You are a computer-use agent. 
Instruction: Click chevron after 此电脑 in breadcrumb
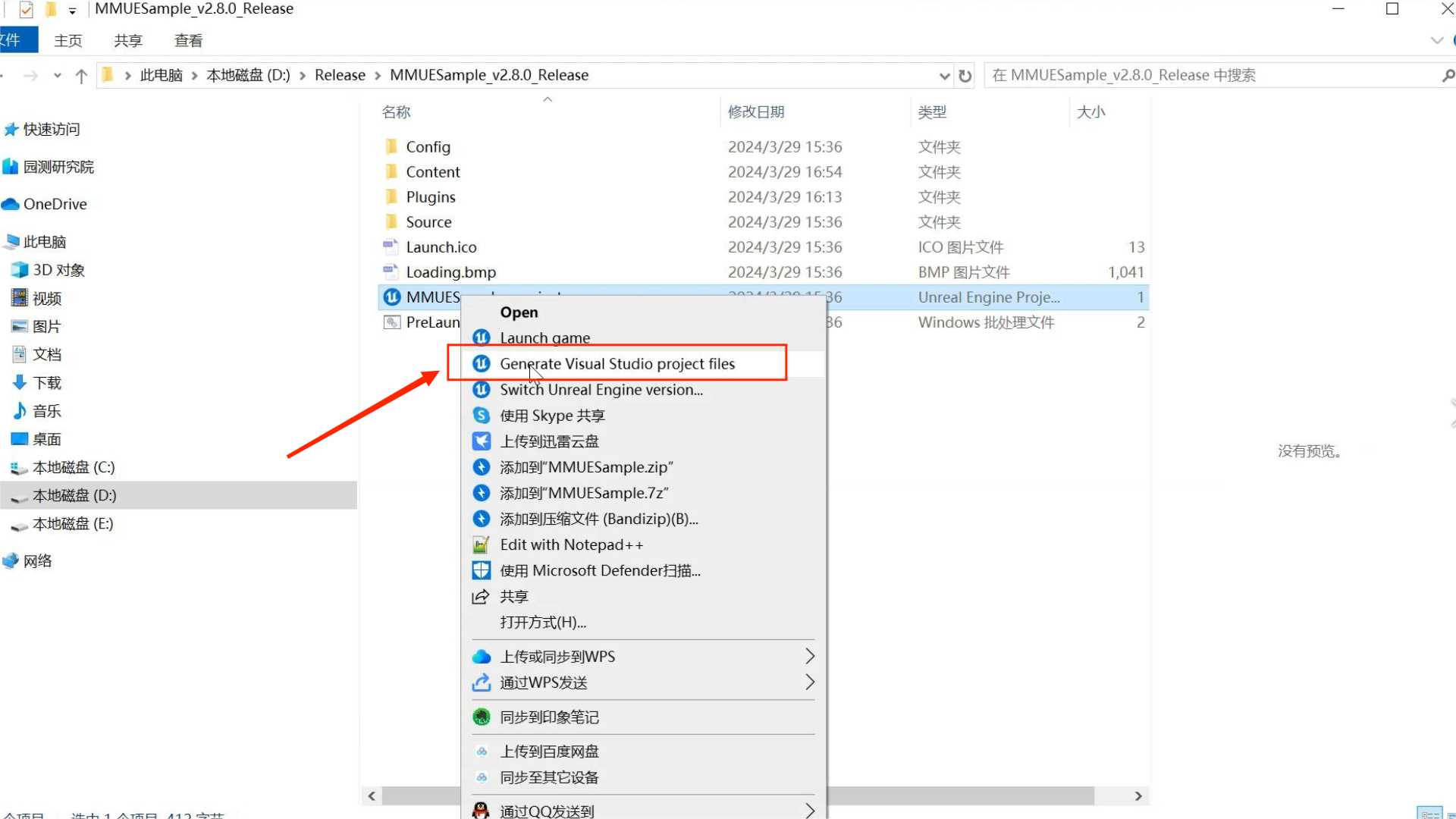click(195, 76)
